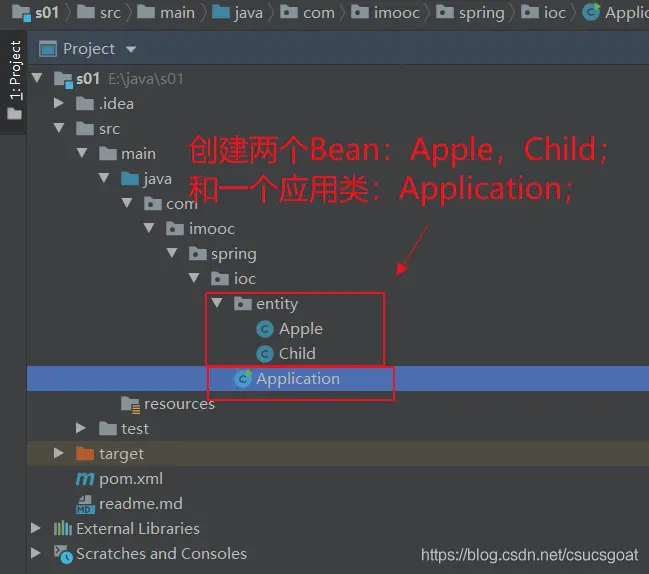Screen dimensions: 649x574
Task: Click the src folder icon in tree
Action: point(85,128)
